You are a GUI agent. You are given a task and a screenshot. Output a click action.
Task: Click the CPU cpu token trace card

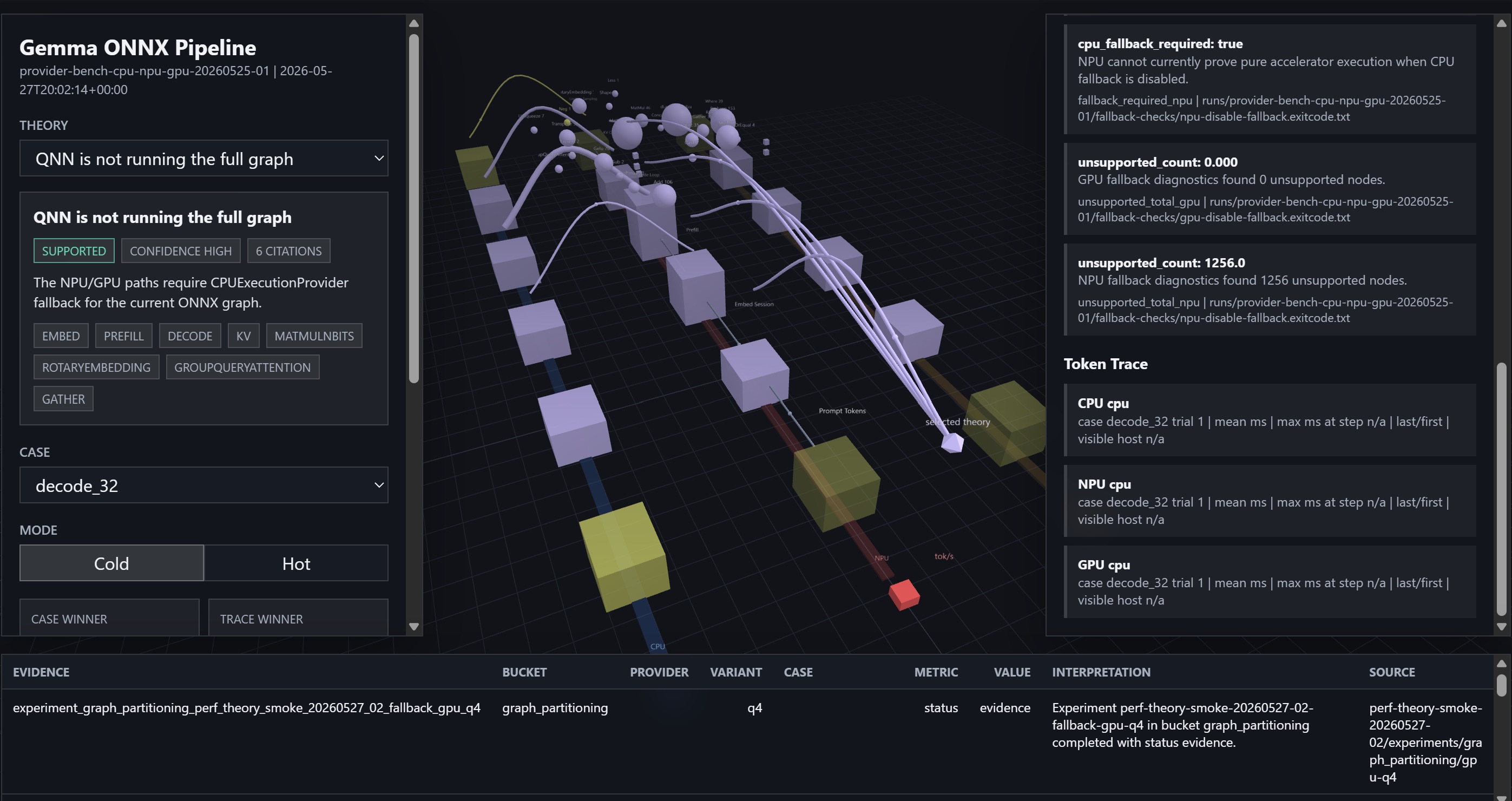(x=1270, y=420)
